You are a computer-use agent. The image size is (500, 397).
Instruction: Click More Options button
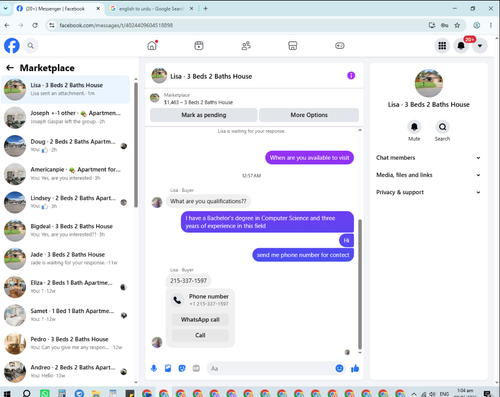(x=309, y=115)
